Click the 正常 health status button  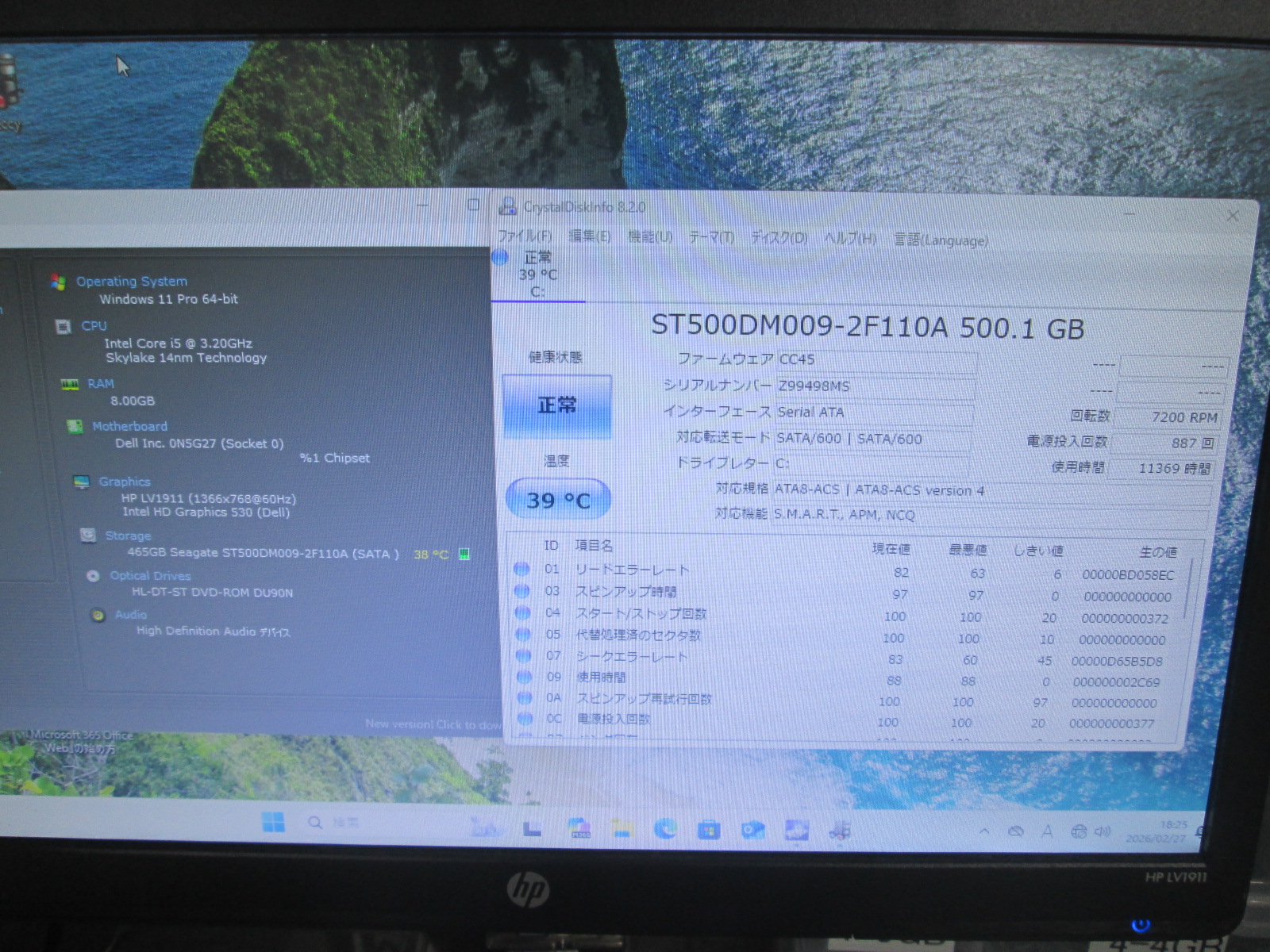[x=557, y=406]
